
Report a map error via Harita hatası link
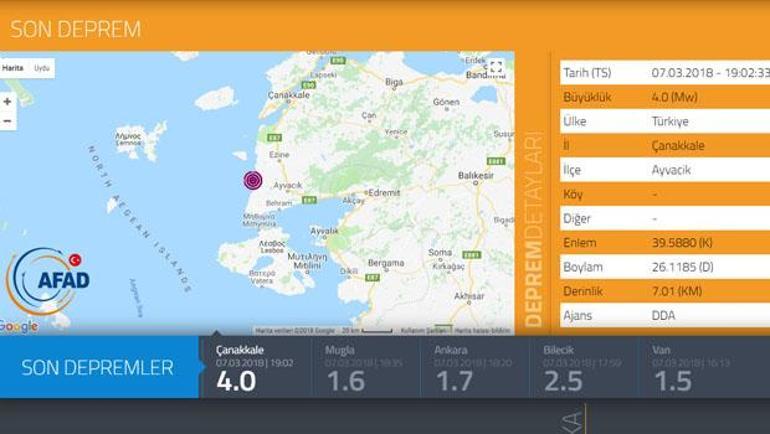pyautogui.click(x=482, y=330)
